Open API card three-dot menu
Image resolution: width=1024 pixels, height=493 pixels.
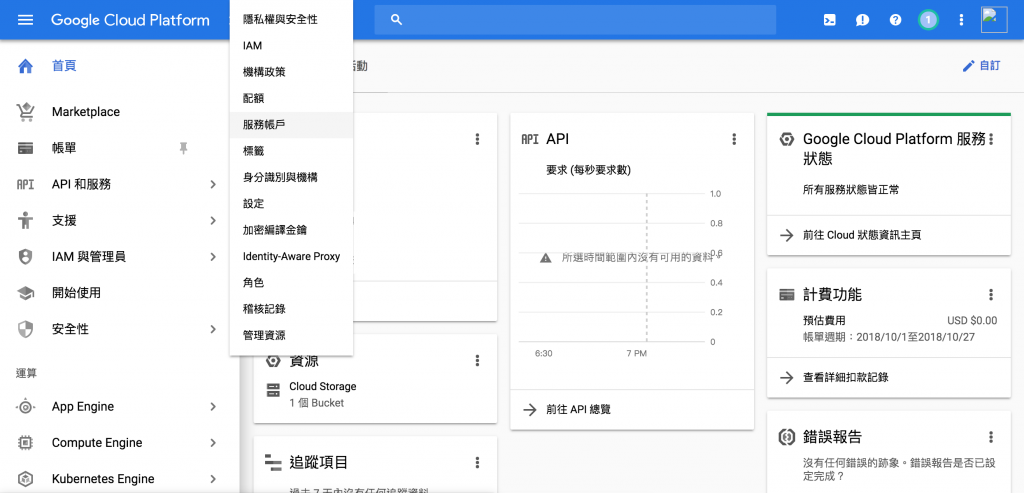(734, 139)
